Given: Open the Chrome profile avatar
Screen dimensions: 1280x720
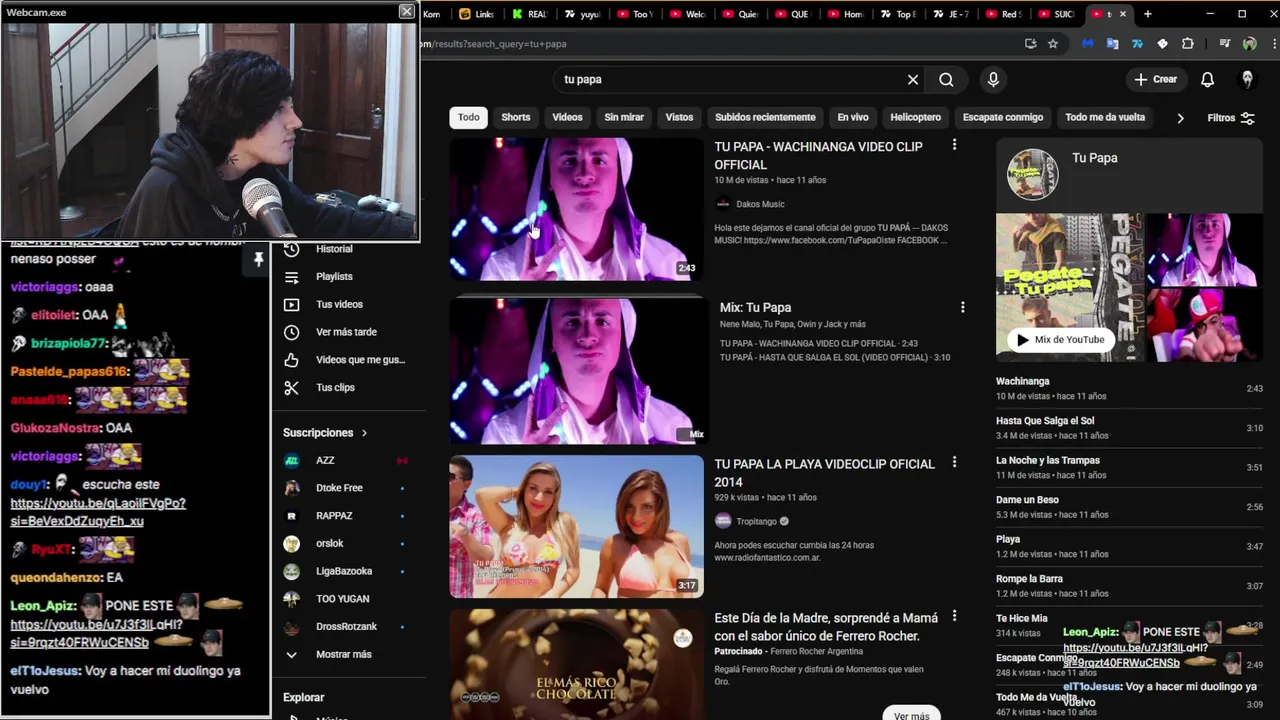Looking at the screenshot, I should tap(1249, 44).
